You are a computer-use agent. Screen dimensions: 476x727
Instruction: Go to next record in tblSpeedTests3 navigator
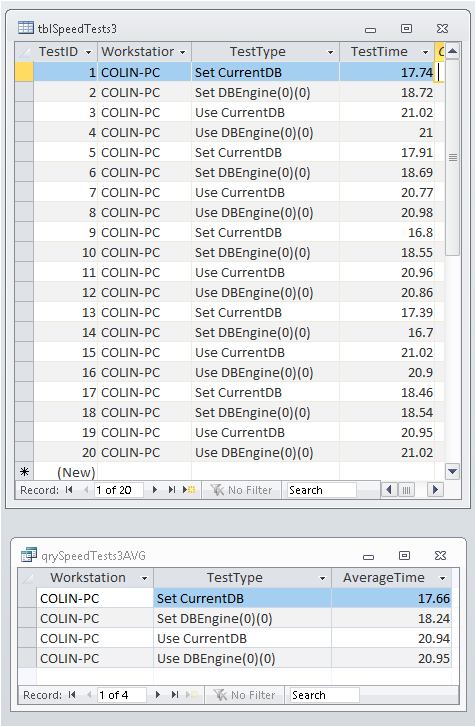coord(155,490)
